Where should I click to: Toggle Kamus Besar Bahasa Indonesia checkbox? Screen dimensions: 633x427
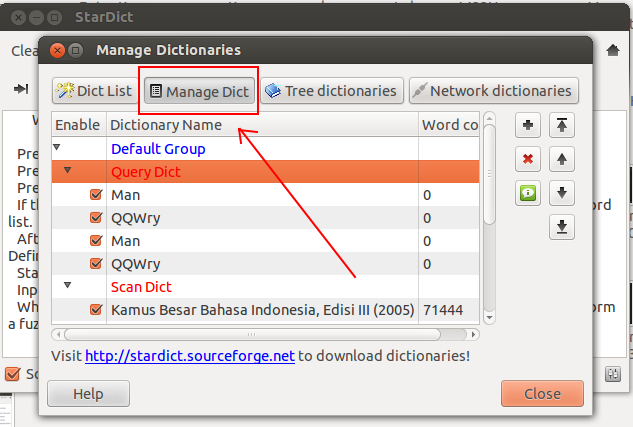point(96,310)
